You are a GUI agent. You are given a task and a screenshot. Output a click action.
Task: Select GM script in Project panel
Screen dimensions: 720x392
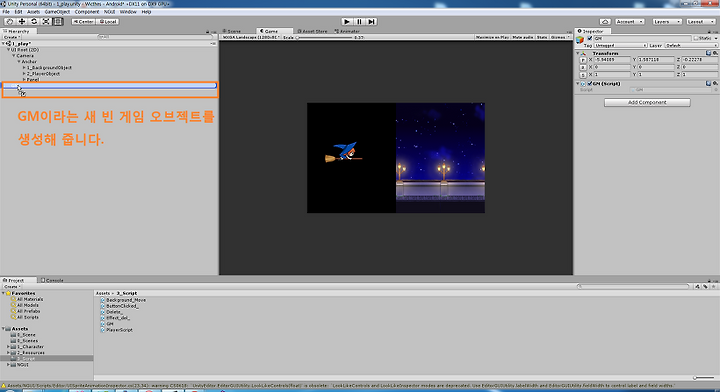107,324
